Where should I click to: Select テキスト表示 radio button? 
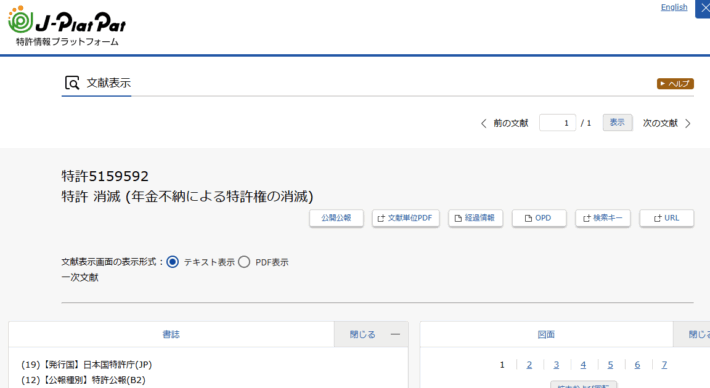(173, 262)
